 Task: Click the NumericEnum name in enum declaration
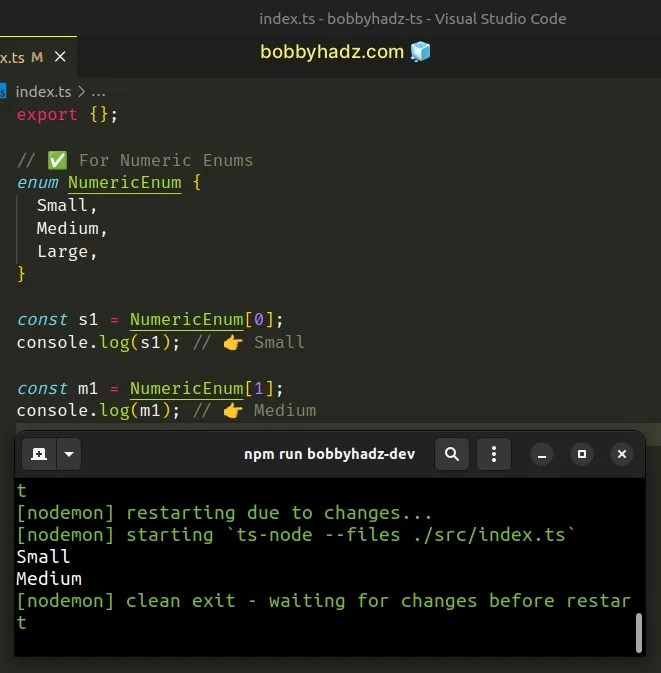click(x=124, y=183)
